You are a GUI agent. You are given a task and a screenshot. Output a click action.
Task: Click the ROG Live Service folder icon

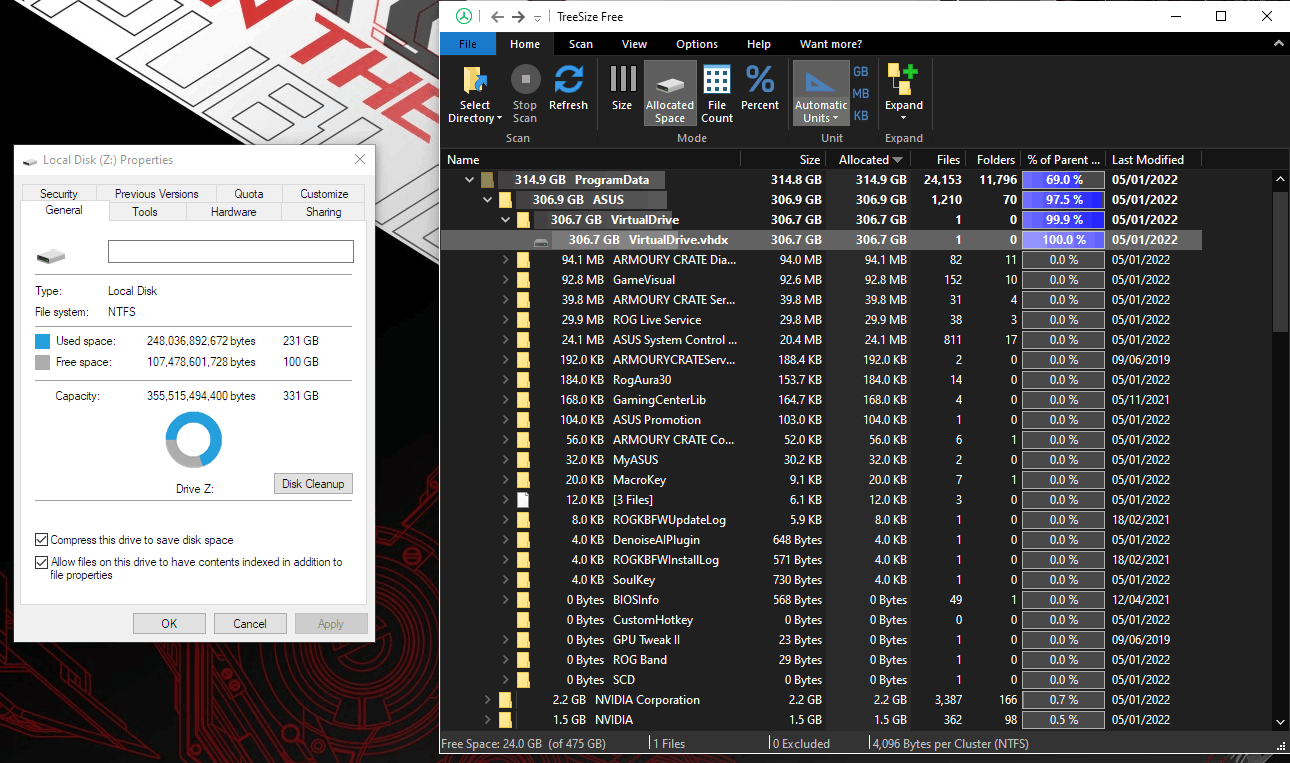click(523, 320)
